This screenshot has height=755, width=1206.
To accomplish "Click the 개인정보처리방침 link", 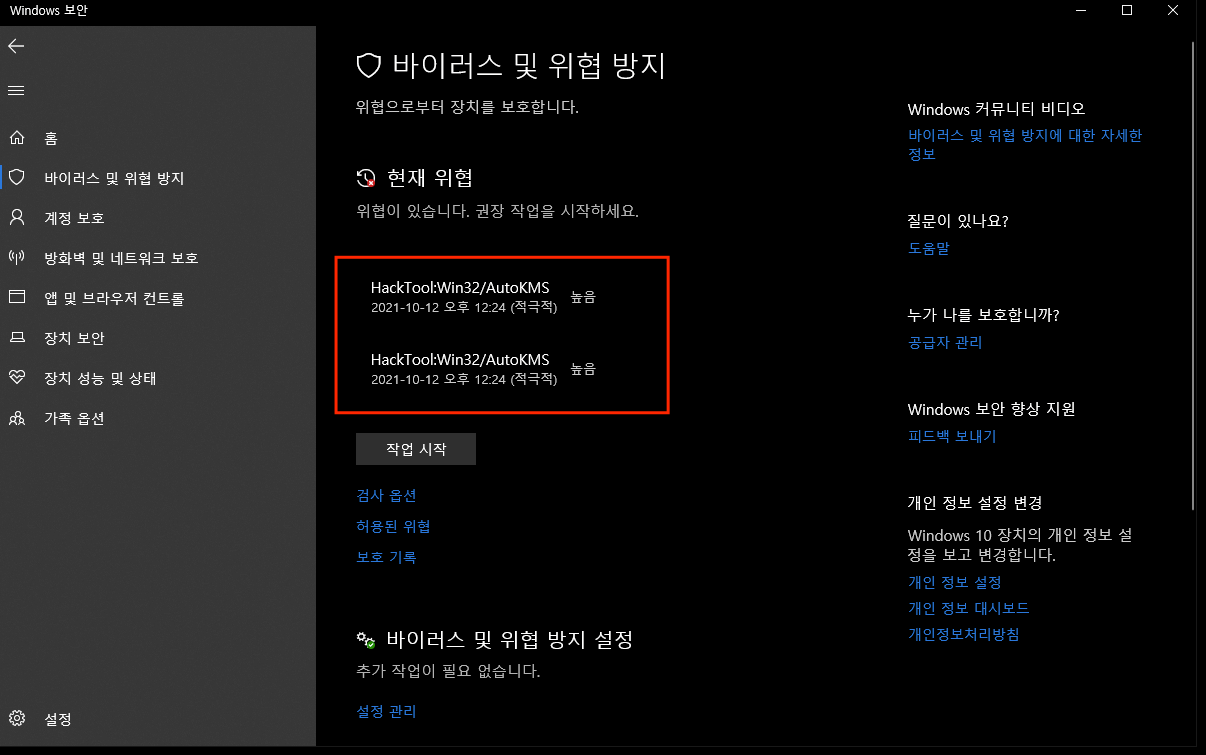I will point(964,634).
